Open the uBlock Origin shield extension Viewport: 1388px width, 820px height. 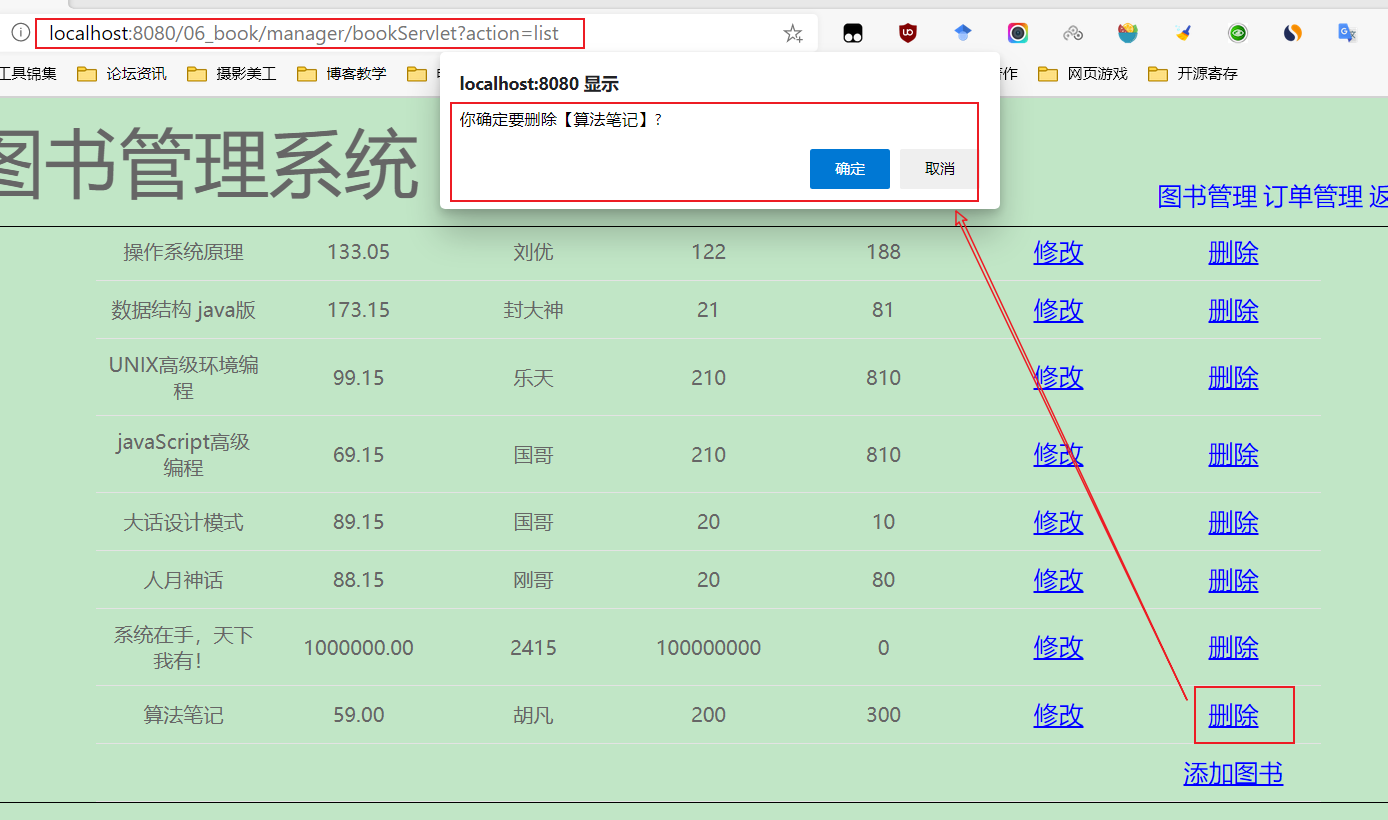click(908, 33)
